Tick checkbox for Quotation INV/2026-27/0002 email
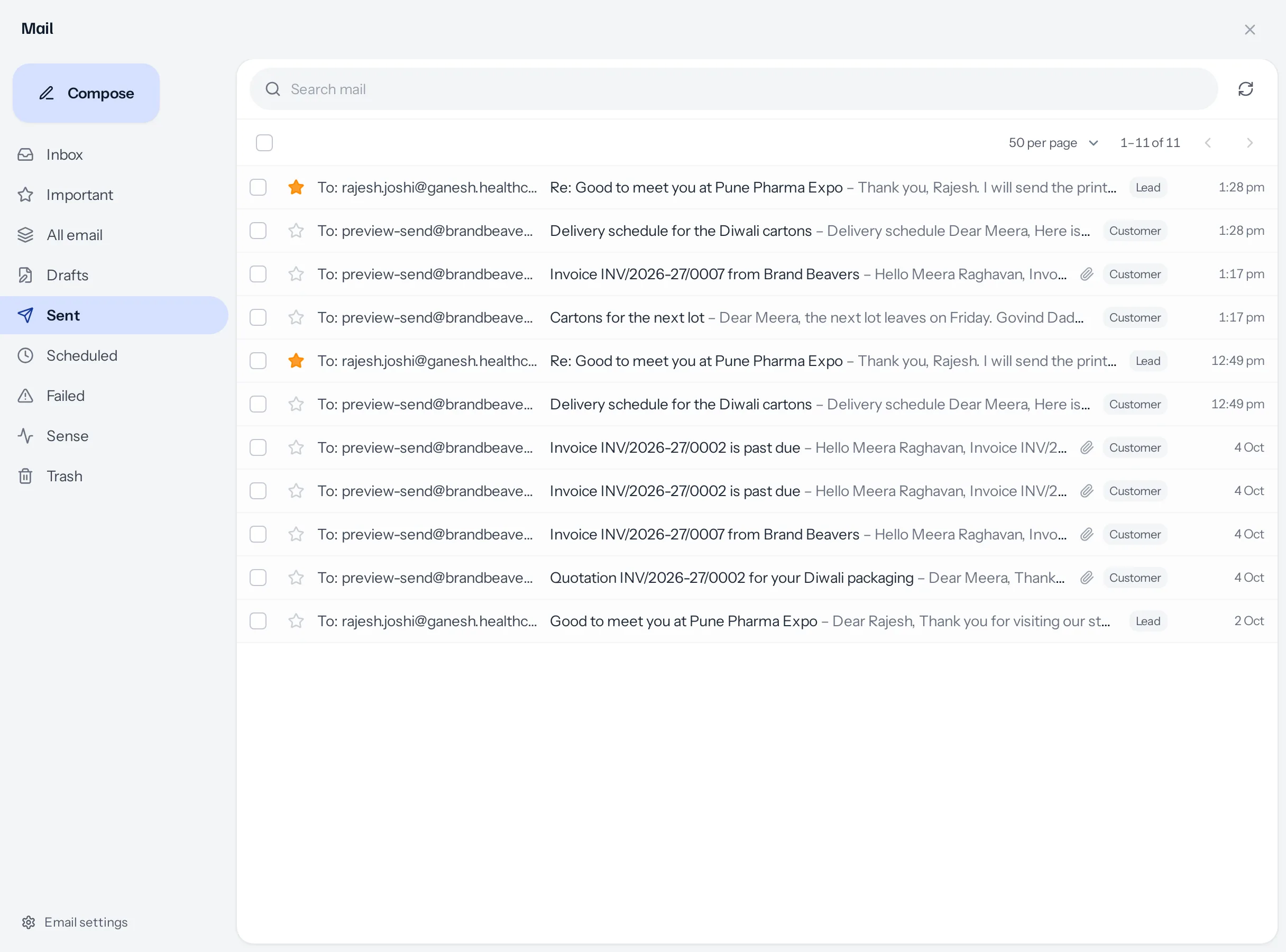 click(258, 578)
